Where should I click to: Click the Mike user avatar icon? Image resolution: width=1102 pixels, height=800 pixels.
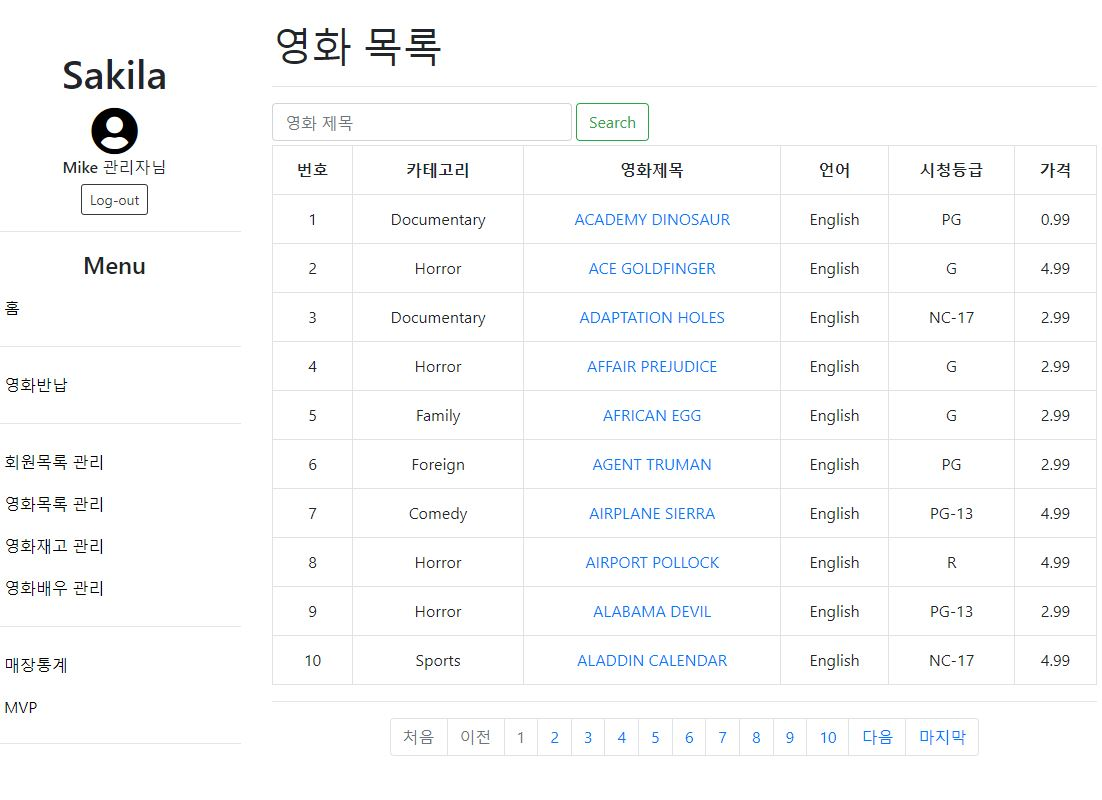coord(115,131)
